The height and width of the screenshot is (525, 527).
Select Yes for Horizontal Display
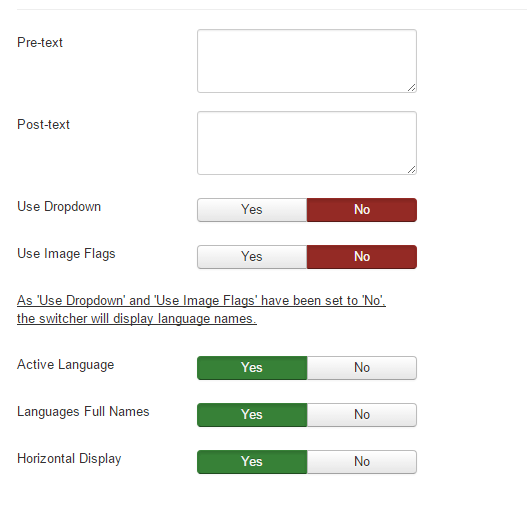click(252, 462)
